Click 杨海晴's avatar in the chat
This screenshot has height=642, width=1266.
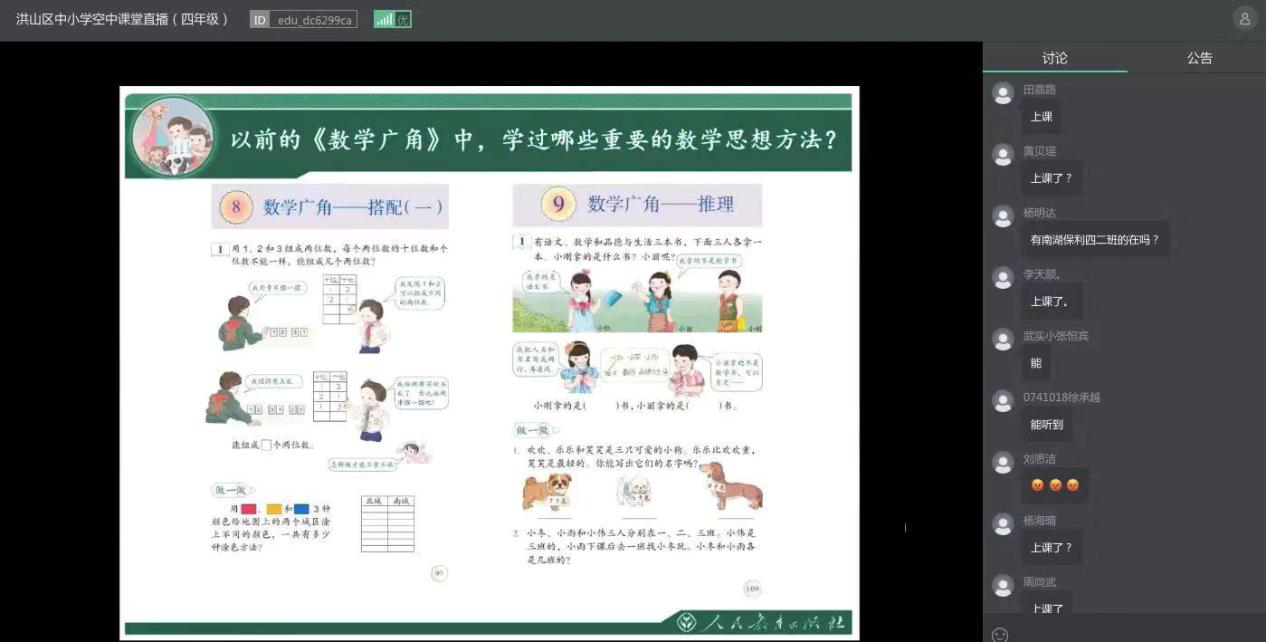coord(1003,524)
